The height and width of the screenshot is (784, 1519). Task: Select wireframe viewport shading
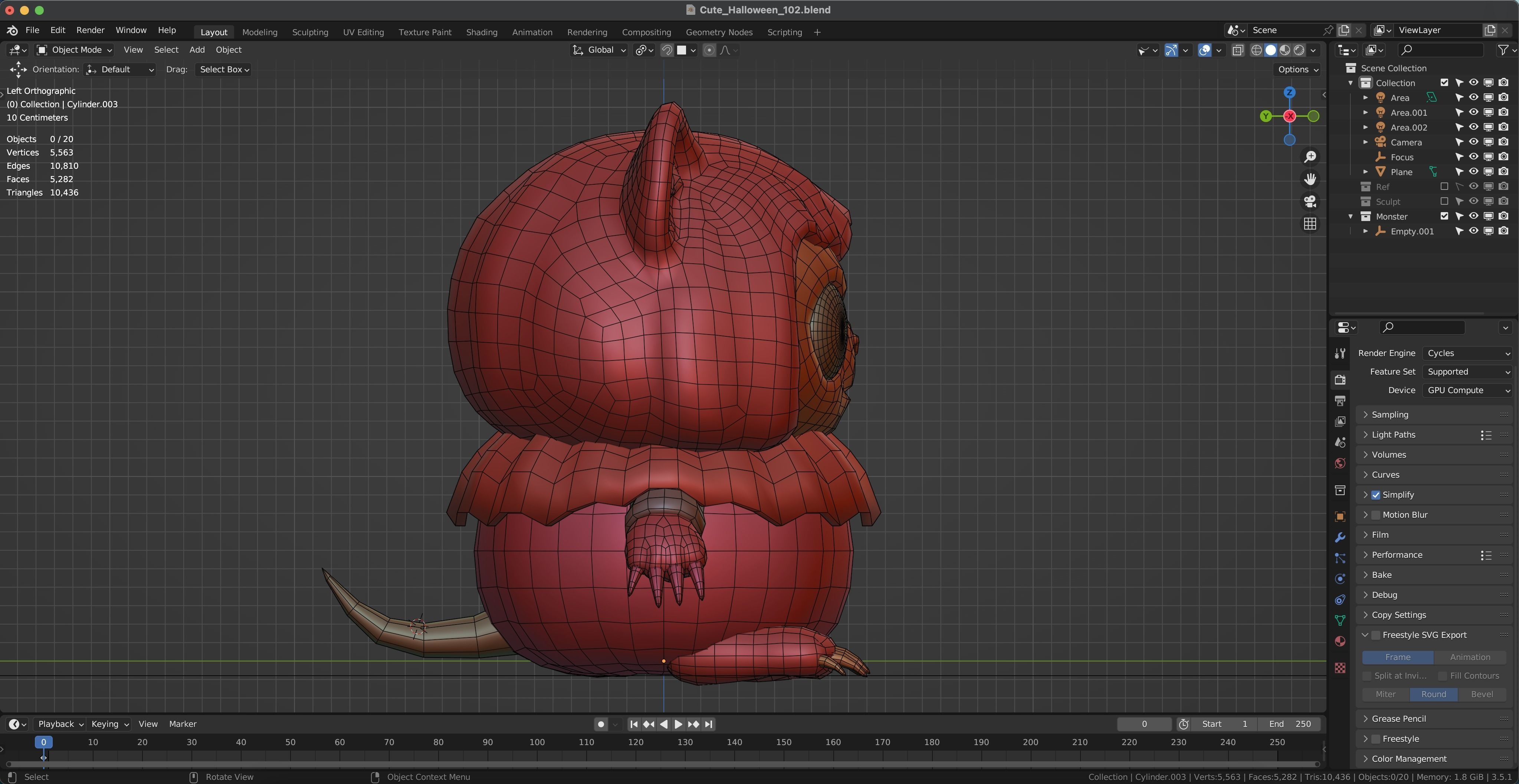(x=1256, y=50)
